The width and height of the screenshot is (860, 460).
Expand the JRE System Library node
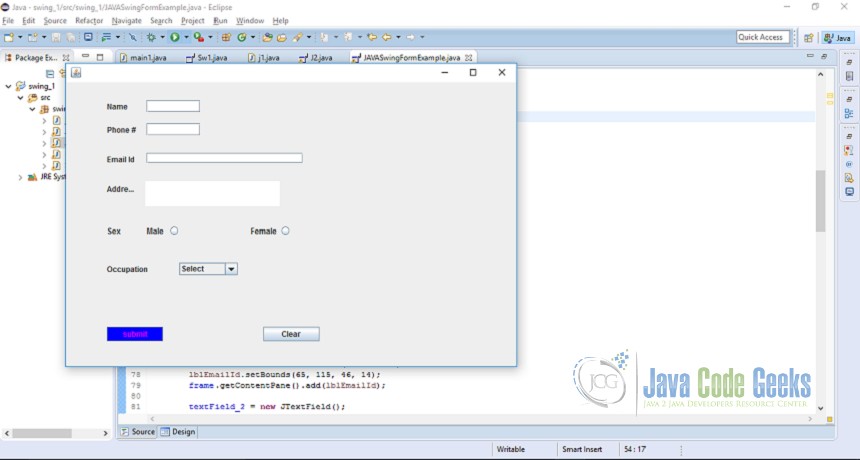click(20, 177)
